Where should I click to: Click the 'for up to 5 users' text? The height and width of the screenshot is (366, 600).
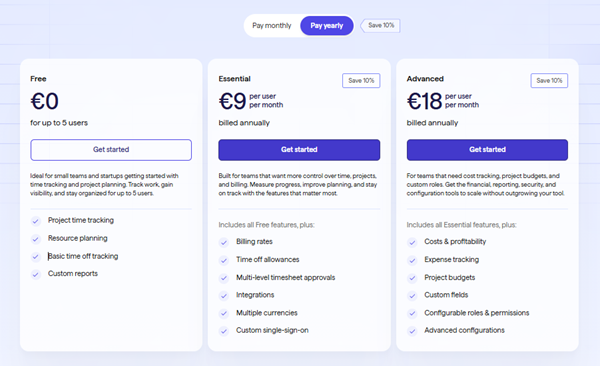click(x=59, y=123)
